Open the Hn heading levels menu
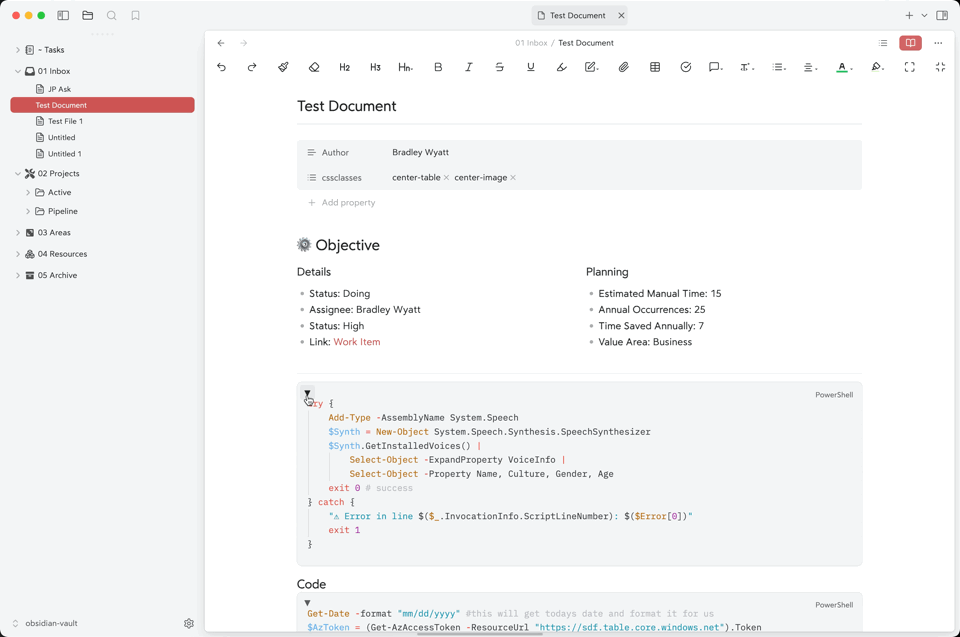This screenshot has width=960, height=637. 405,67
